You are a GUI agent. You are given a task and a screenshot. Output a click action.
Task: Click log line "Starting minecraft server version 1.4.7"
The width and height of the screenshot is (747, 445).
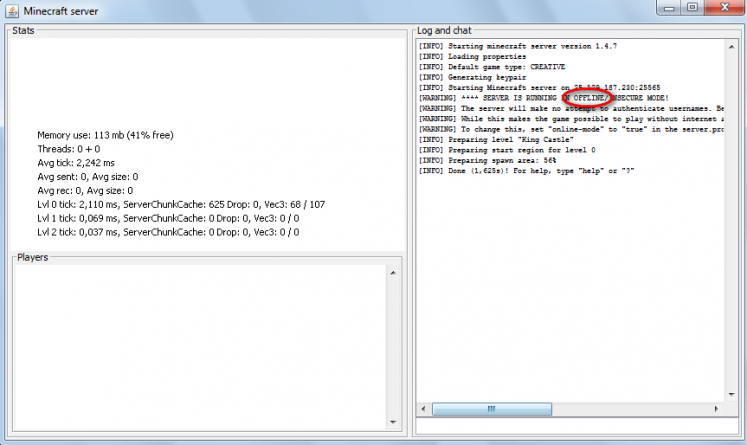pyautogui.click(x=518, y=46)
